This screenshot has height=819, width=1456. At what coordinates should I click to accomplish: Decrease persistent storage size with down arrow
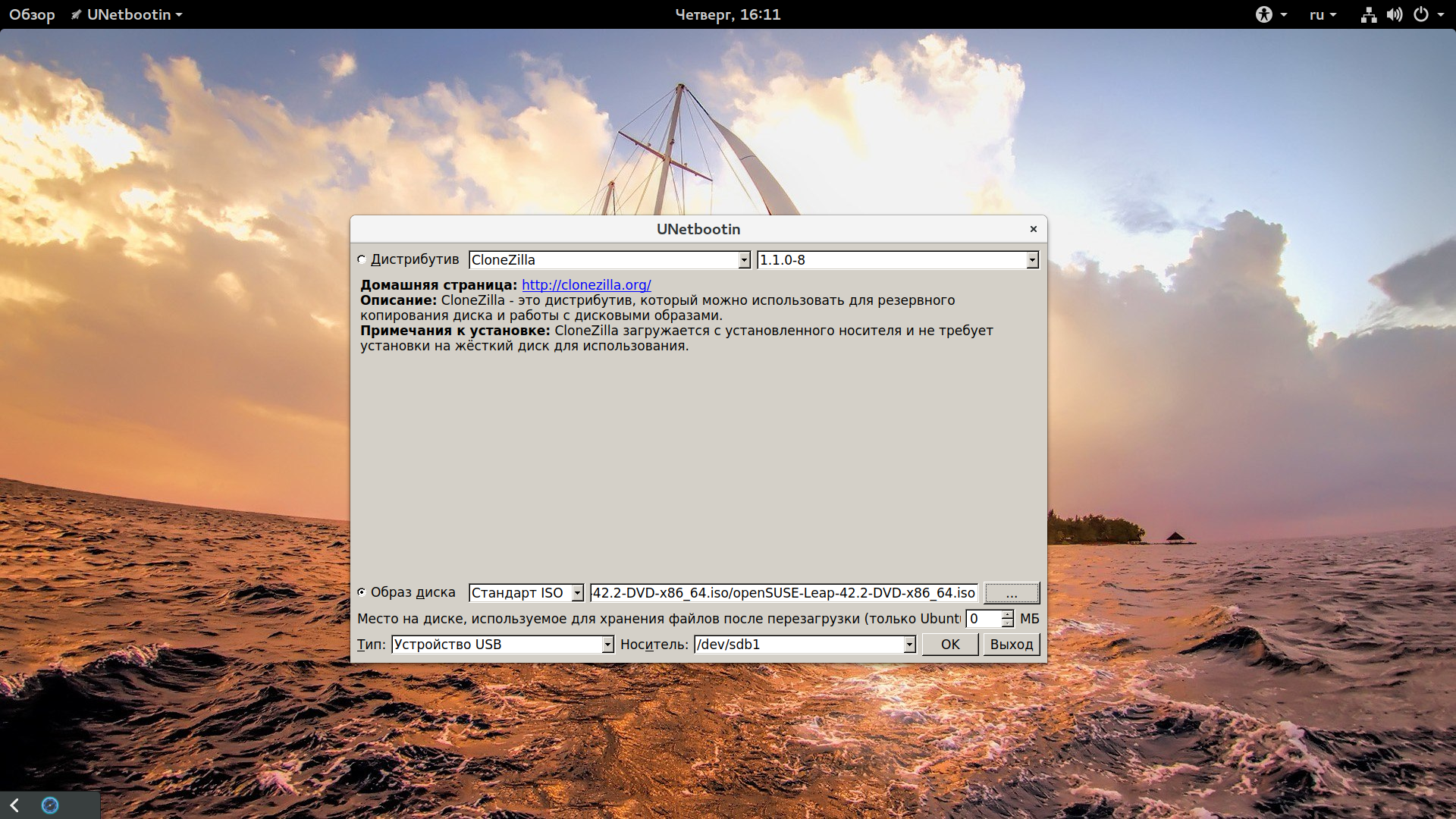click(x=1008, y=623)
